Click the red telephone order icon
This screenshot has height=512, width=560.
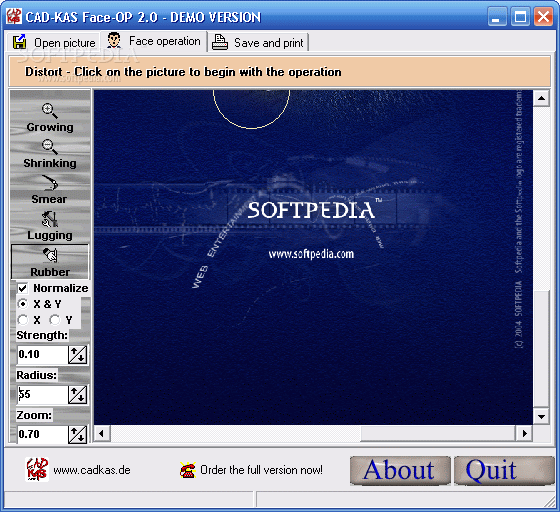188,470
